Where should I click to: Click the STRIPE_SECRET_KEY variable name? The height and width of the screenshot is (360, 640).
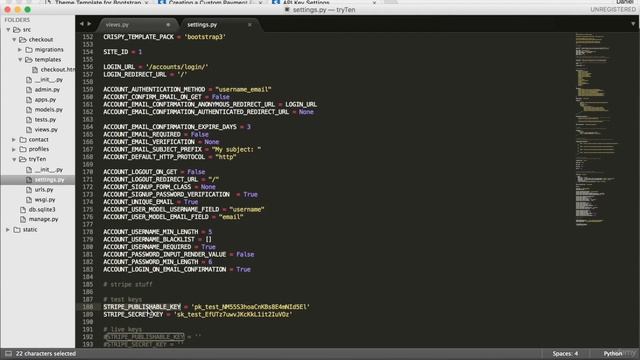tap(133, 315)
